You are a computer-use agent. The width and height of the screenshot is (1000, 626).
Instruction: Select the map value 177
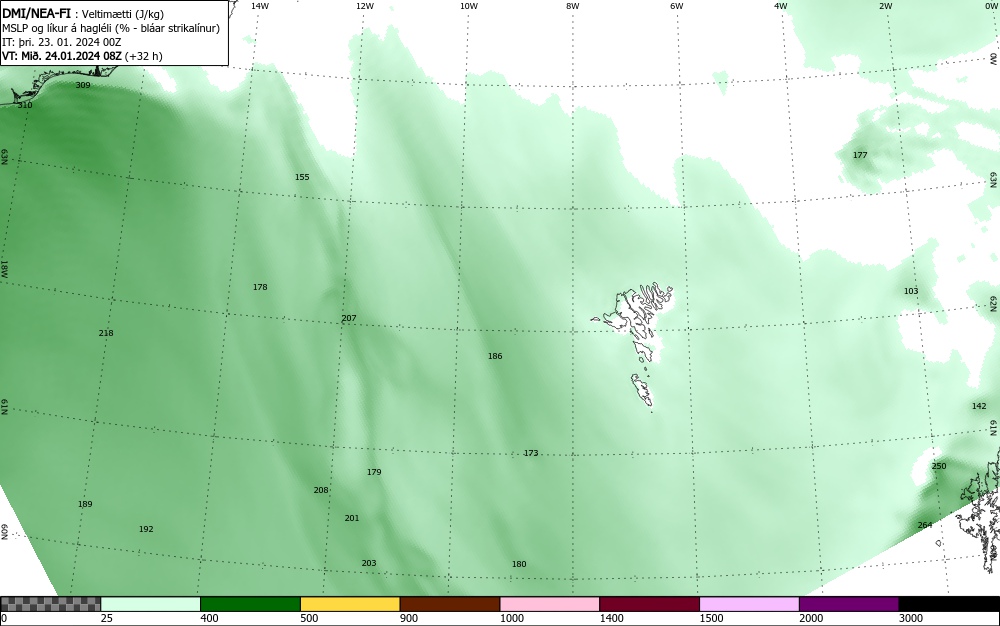click(860, 155)
